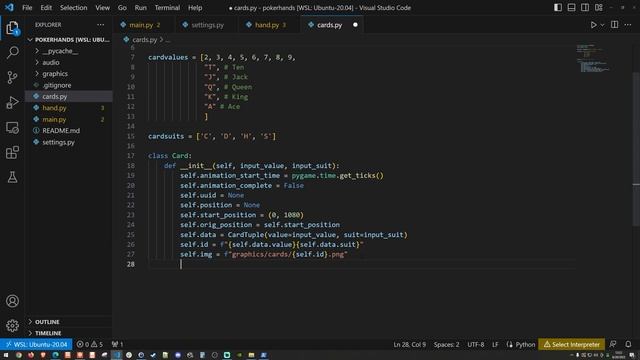
Task: Switch to the settings.py tab
Action: [207, 25]
